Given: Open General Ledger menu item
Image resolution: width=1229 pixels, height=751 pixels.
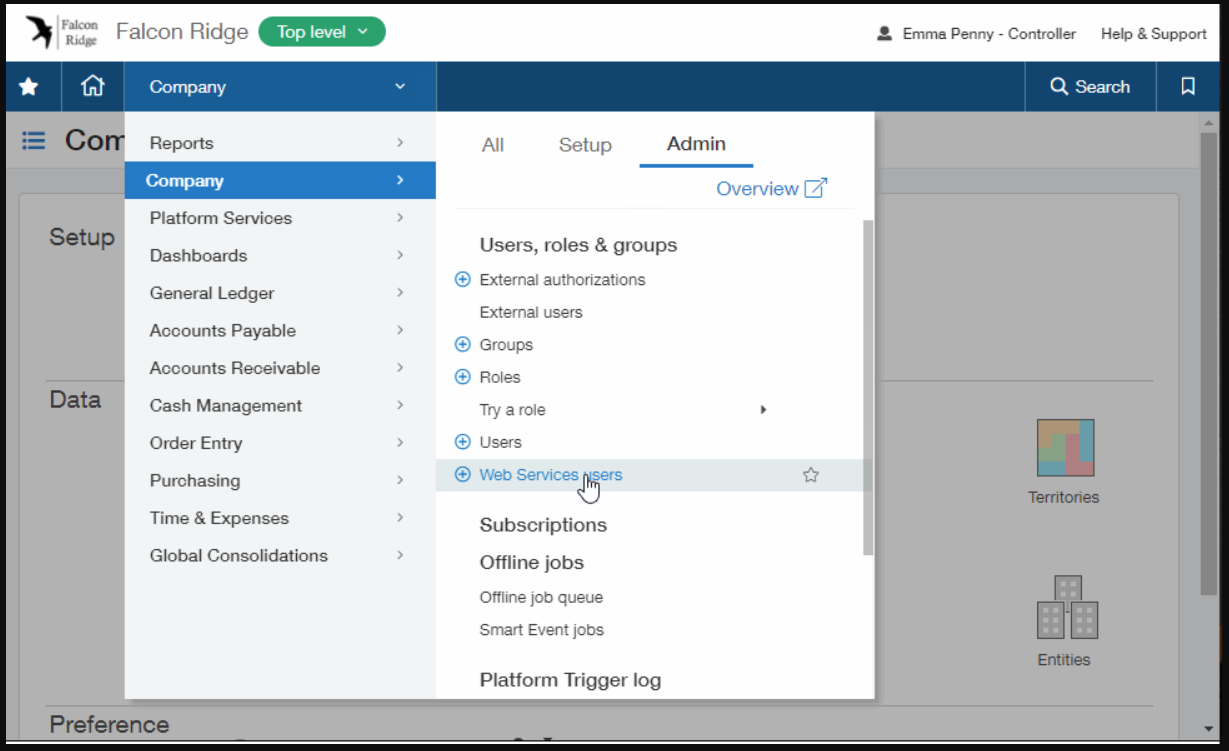Looking at the screenshot, I should 212,293.
